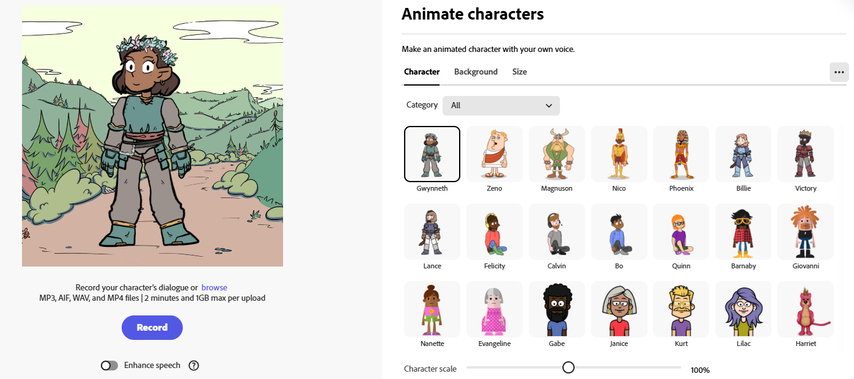Switch to the Character tab
The image size is (854, 379).
[422, 72]
